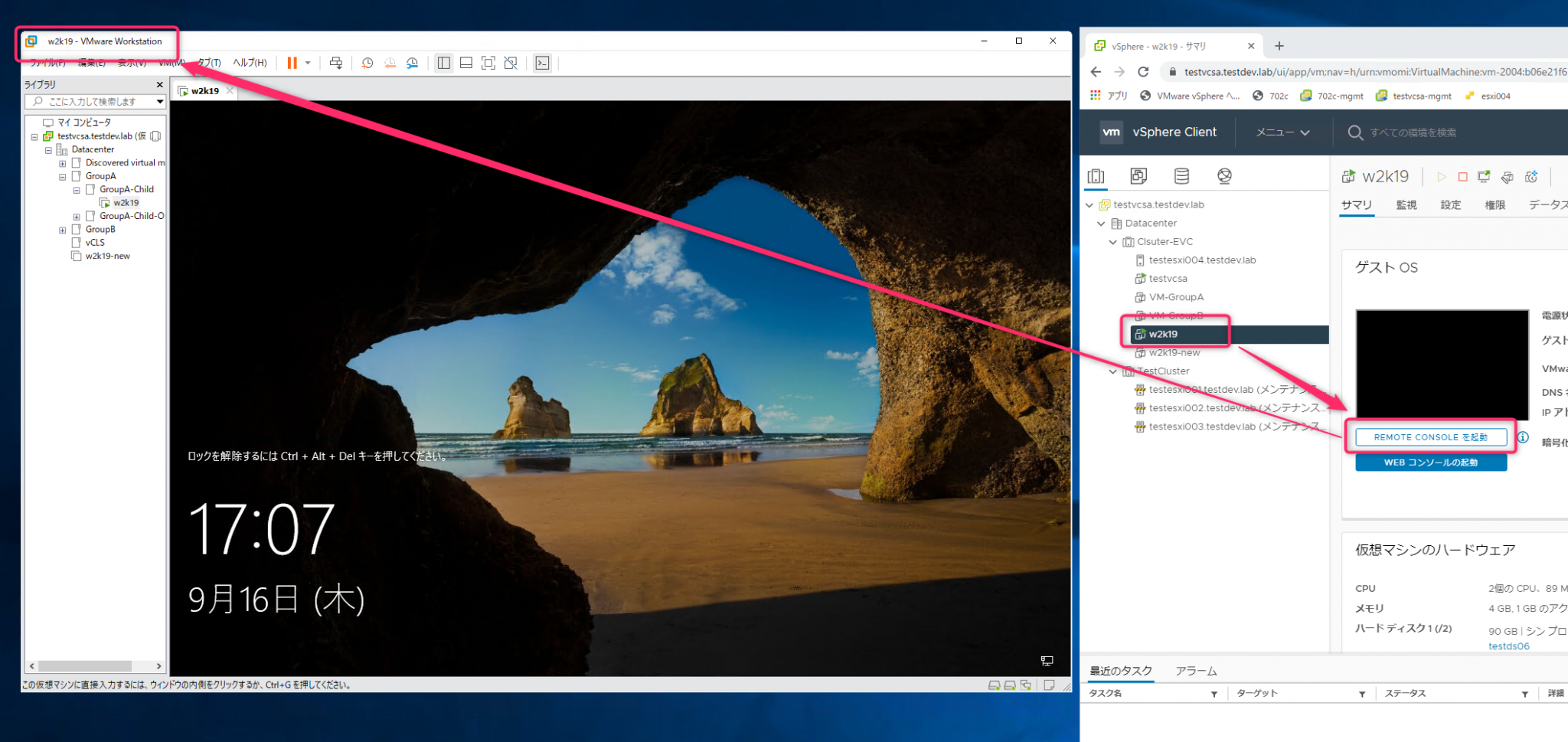Collapse the Datacenter node in vSphere inventory

coord(1101,223)
